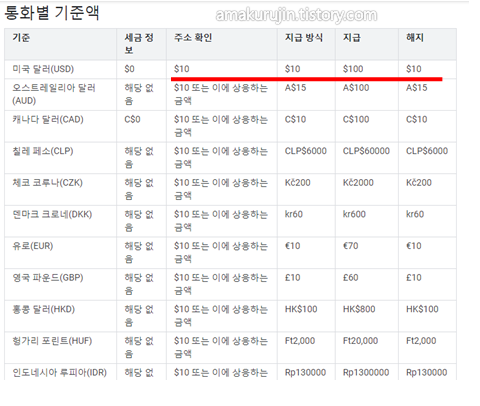Click the €70 cell
Viewport: 480px width, 406px height.
click(351, 246)
